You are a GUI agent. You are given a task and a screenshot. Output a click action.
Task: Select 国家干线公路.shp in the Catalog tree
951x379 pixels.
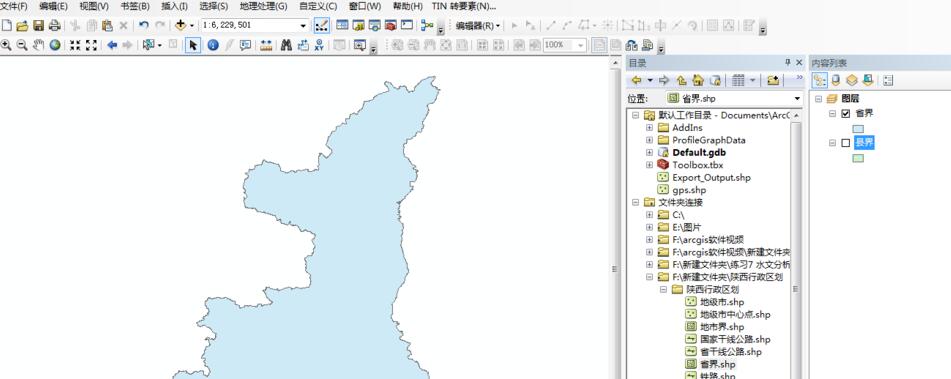coord(735,339)
